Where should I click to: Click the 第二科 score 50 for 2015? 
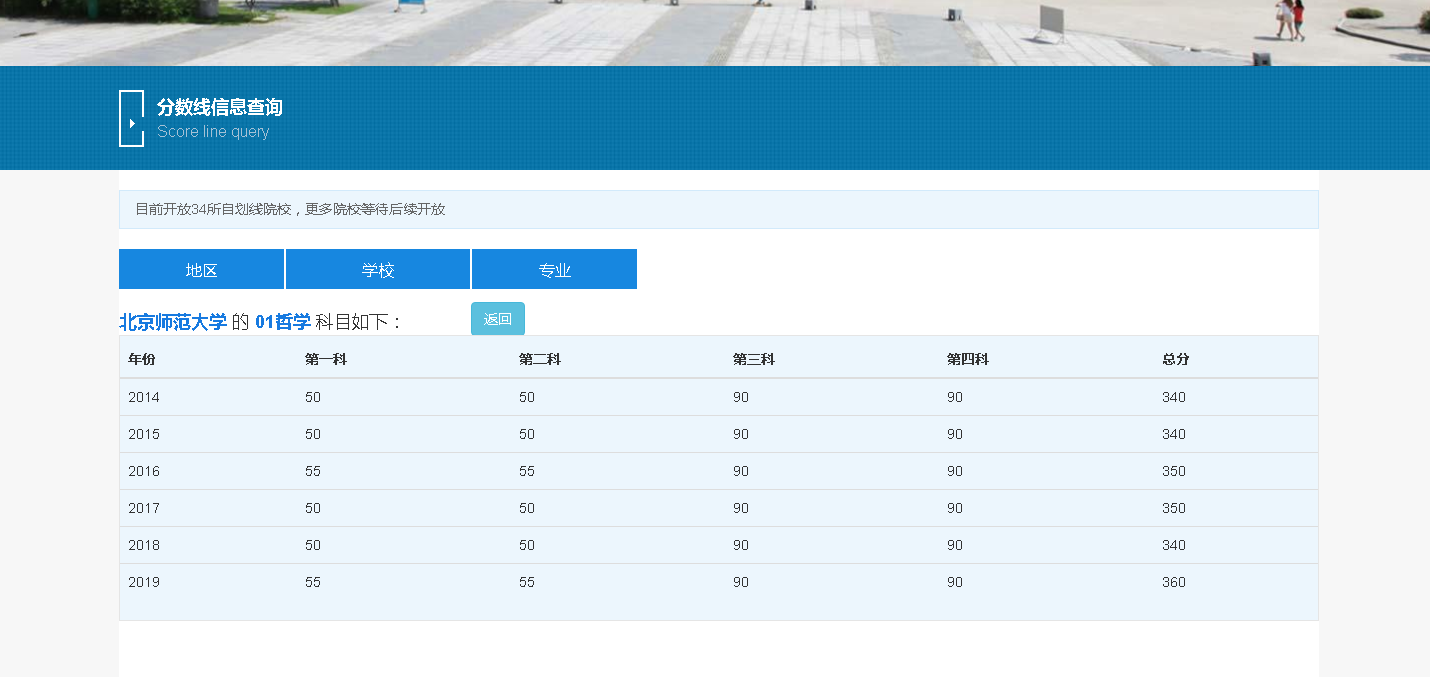coord(527,434)
